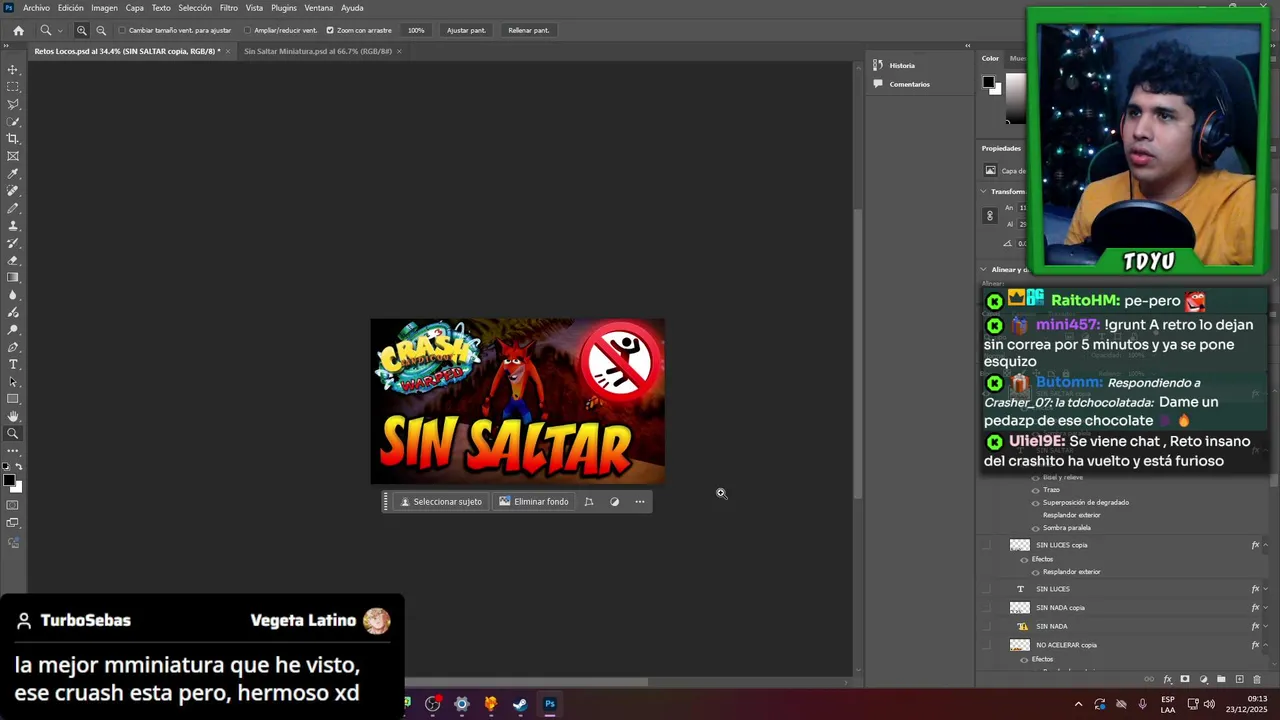Expand effects of SIN LUCES layer
1280x720 pixels.
tap(1265, 589)
